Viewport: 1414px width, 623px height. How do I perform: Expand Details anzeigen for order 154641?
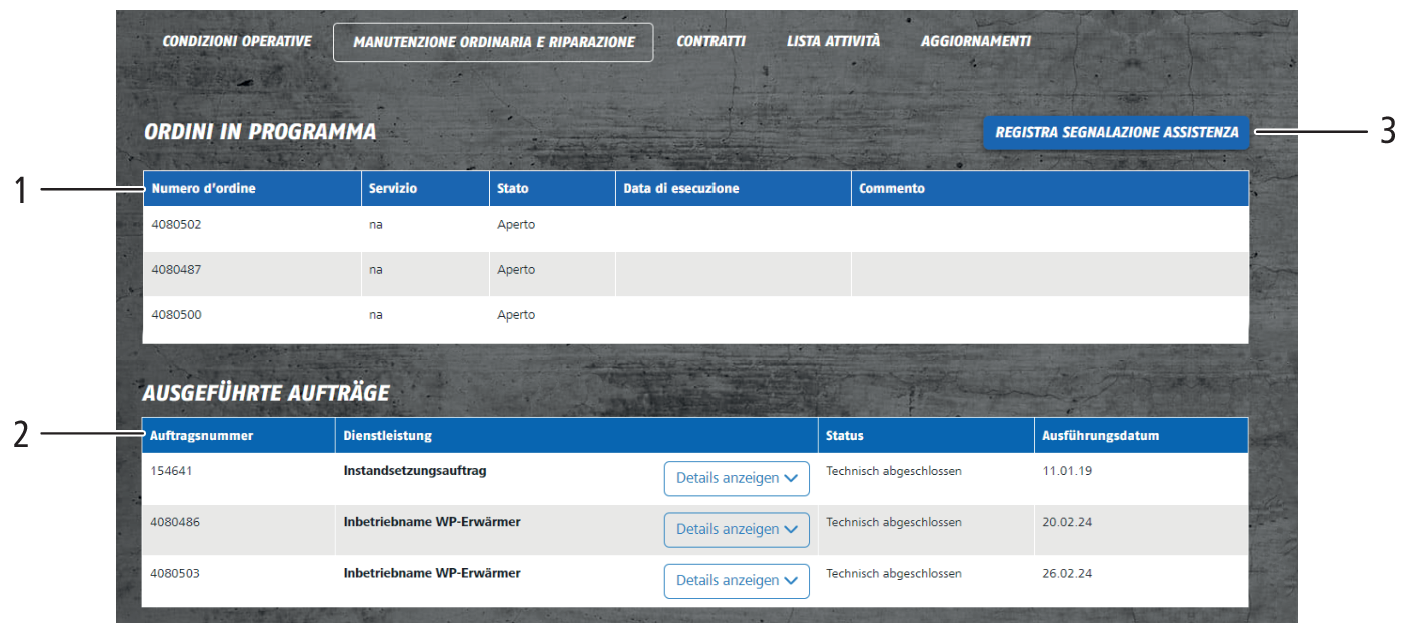737,478
